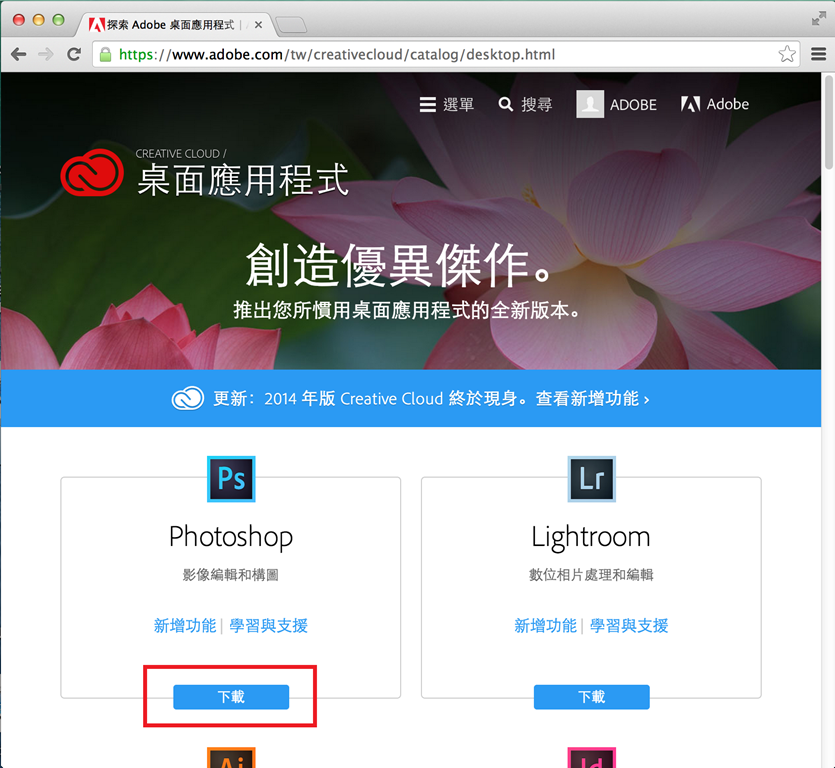Viewport: 835px width, 768px height.
Task: Click the ADOBE user profile avatar
Action: [x=590, y=104]
